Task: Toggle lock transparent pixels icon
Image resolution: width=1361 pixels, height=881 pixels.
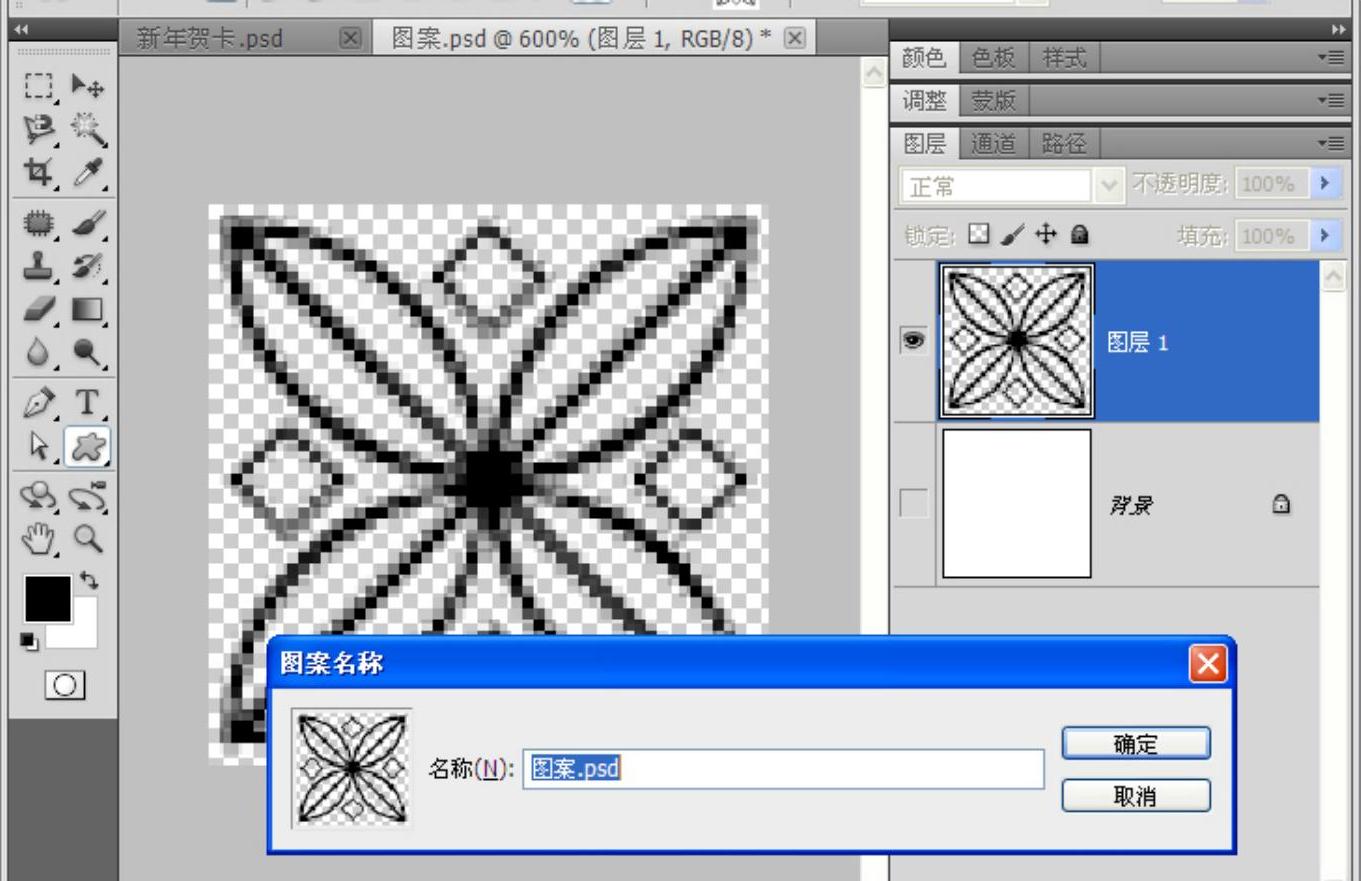Action: click(x=979, y=235)
